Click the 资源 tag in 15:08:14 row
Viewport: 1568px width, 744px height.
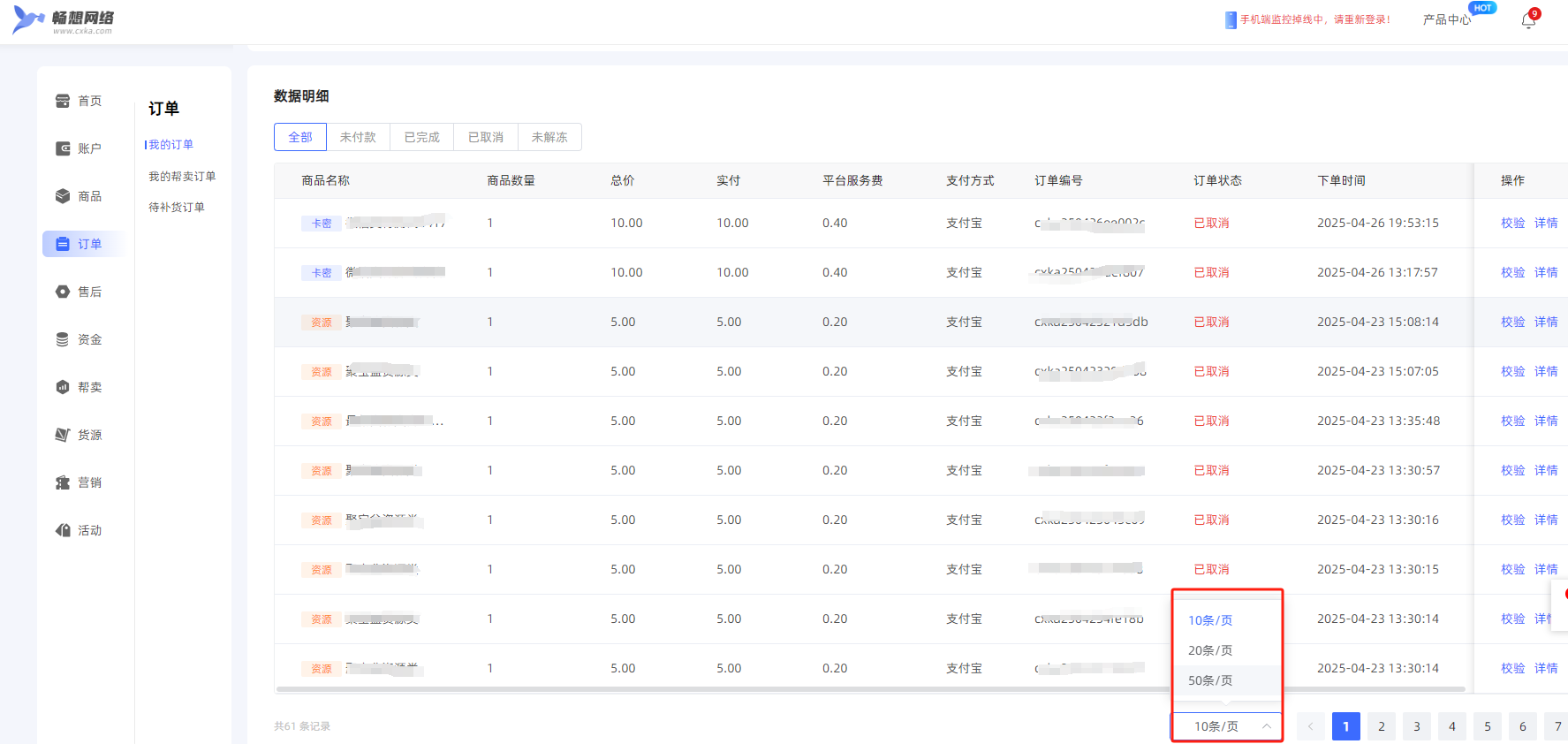(322, 323)
